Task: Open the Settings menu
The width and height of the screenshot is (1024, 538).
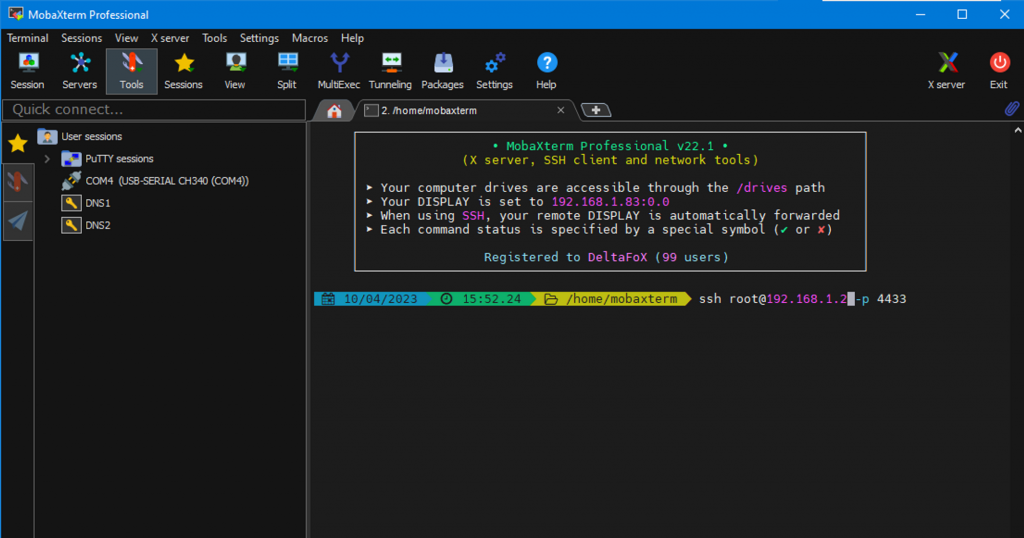Action: coord(259,38)
